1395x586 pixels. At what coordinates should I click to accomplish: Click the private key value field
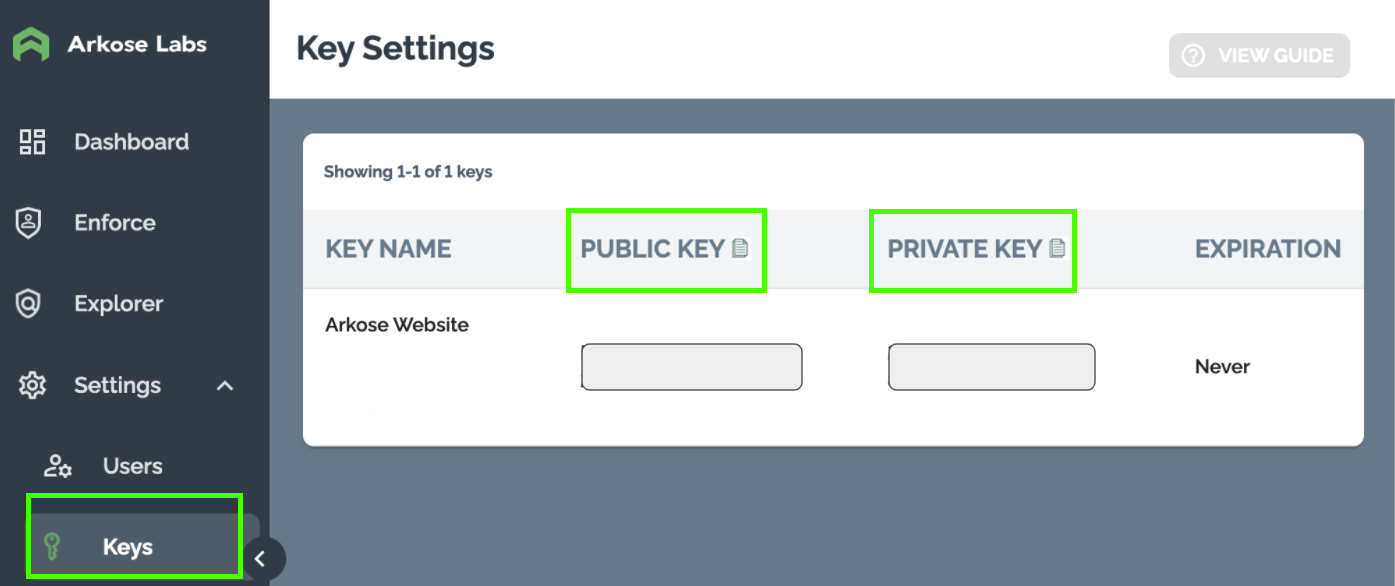(991, 367)
